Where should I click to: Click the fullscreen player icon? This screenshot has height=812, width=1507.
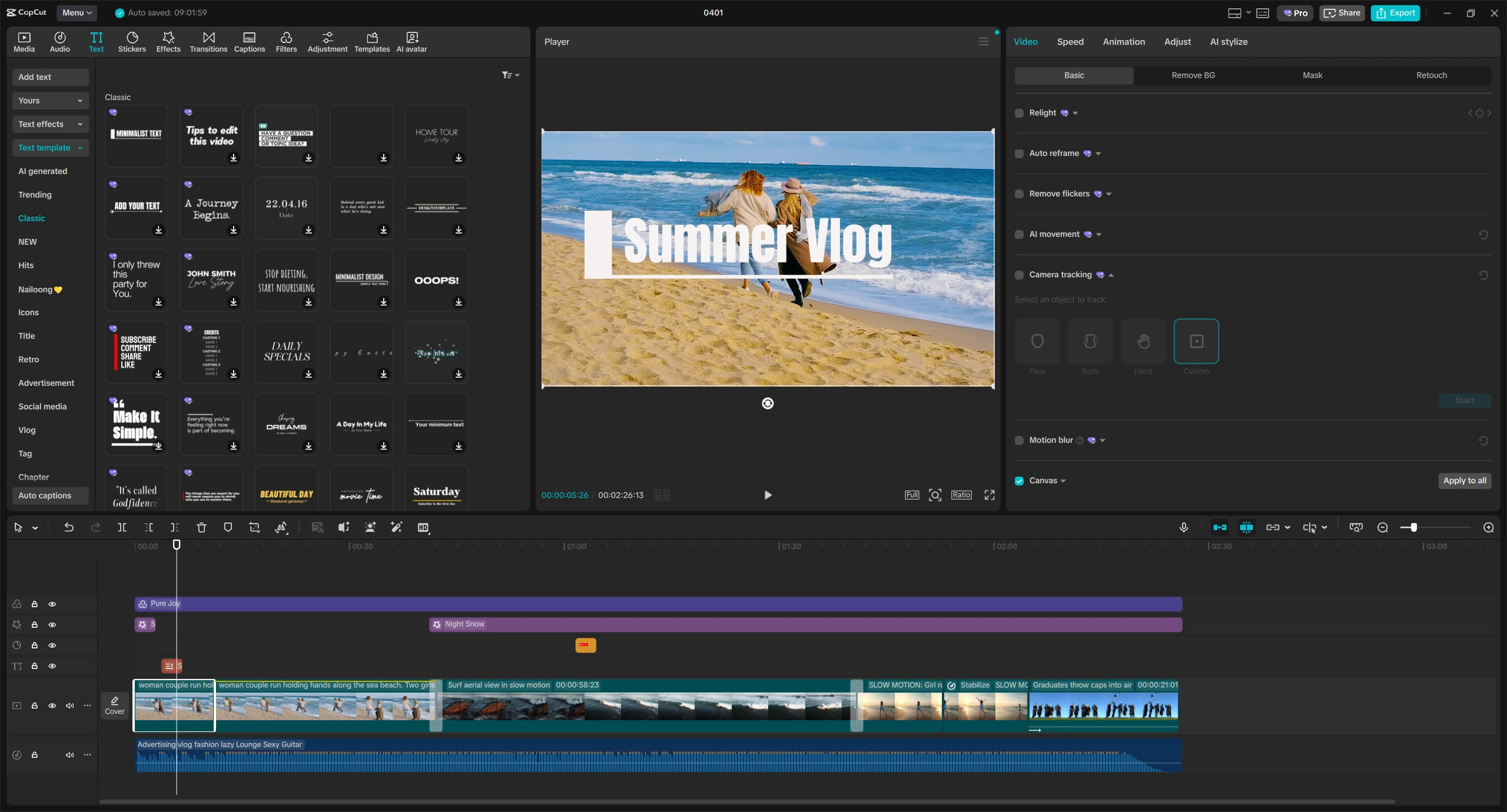pos(990,495)
